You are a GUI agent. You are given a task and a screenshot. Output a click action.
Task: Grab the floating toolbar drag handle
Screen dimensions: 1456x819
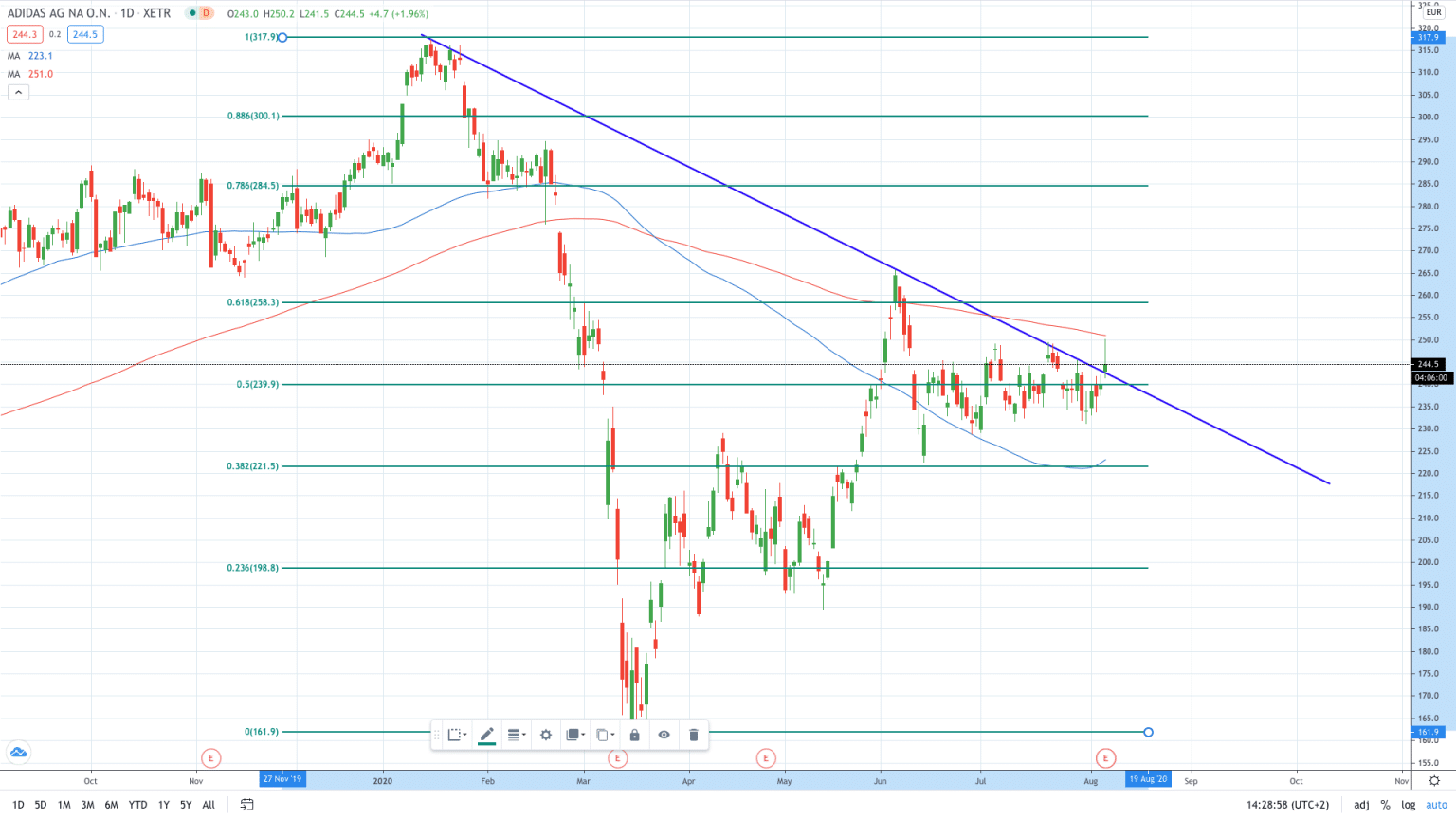click(437, 735)
